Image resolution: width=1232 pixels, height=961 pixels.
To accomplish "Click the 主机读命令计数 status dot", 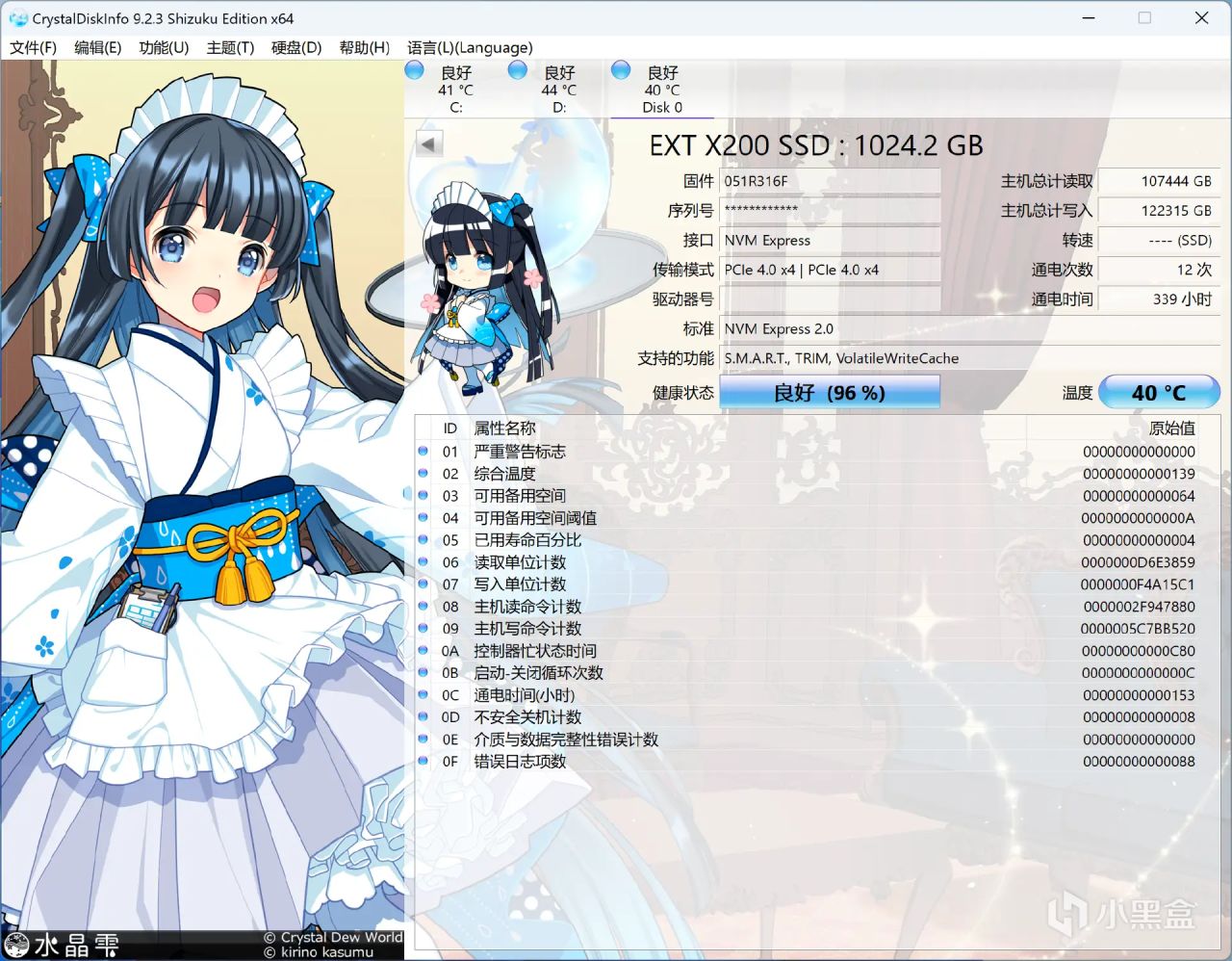I will 423,606.
